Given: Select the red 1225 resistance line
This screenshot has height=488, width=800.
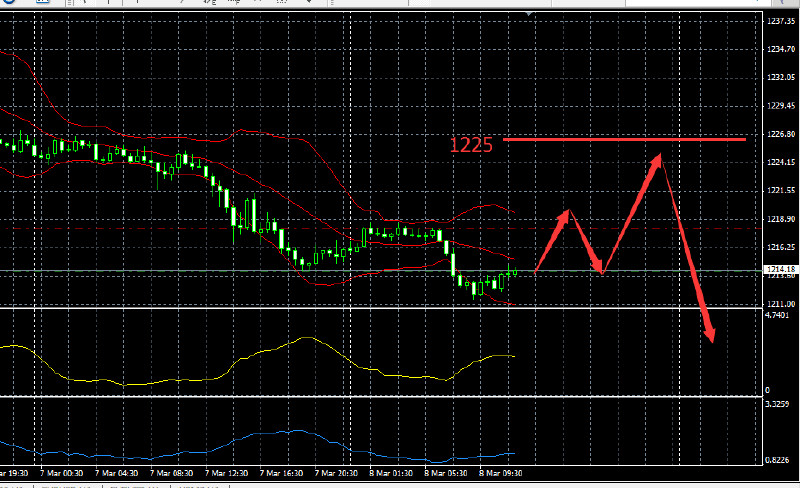Looking at the screenshot, I should (x=625, y=139).
